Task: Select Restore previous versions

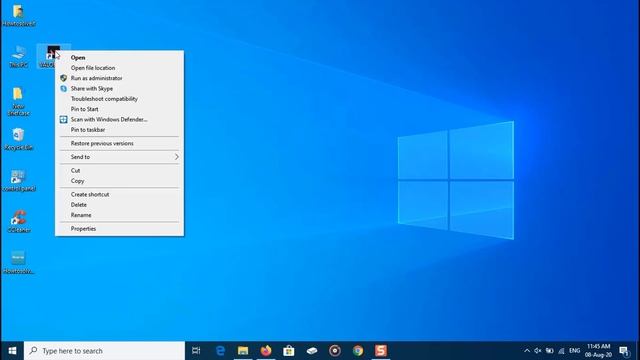Action: pyautogui.click(x=119, y=143)
